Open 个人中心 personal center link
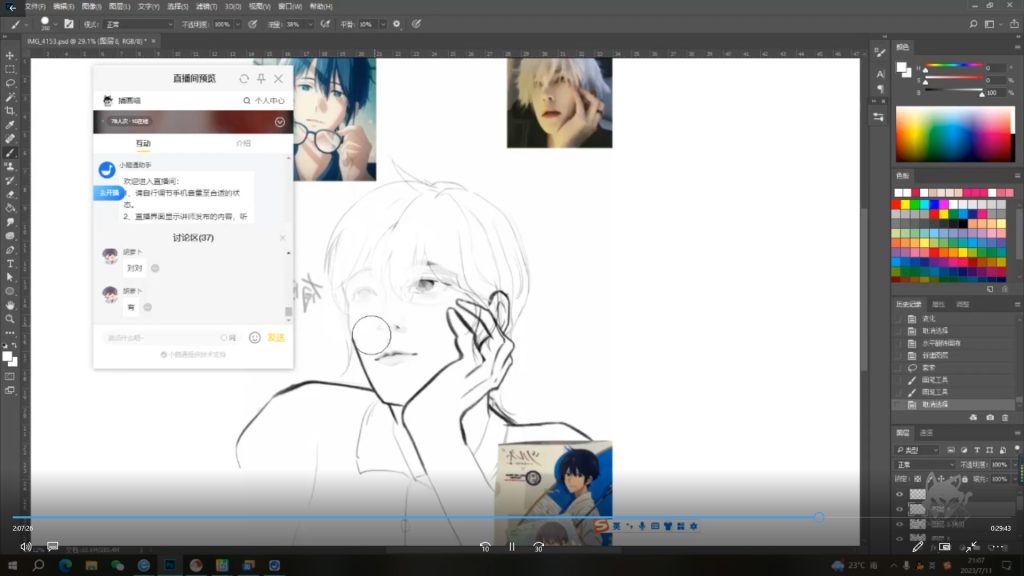Image resolution: width=1024 pixels, height=576 pixels. tap(265, 101)
